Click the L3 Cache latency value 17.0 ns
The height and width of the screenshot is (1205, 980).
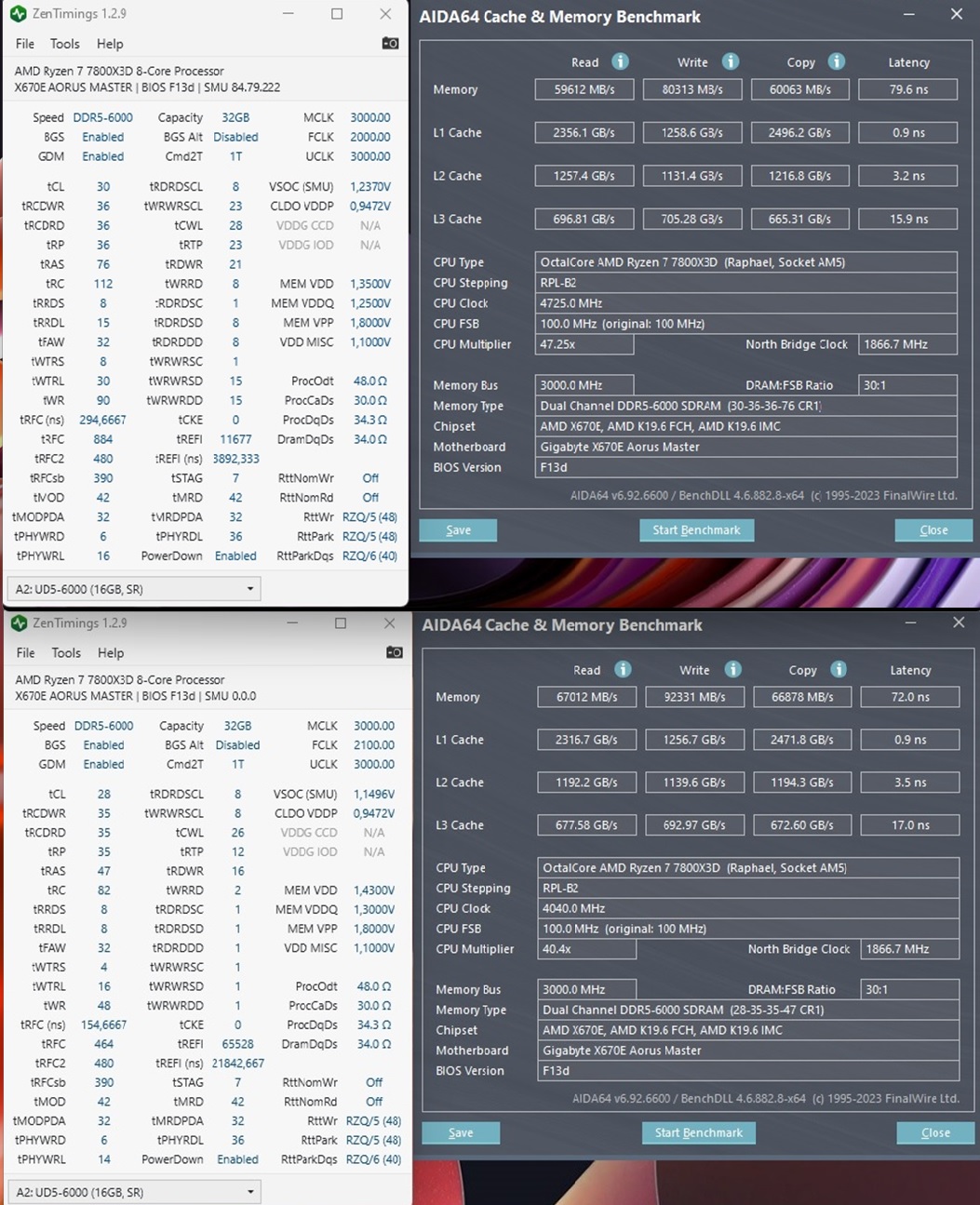click(x=910, y=825)
